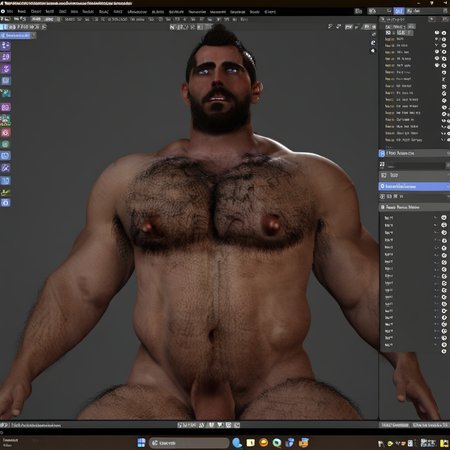Click the first menu item beside the app logo
Viewport: 450px width, 450px height.
10,11
